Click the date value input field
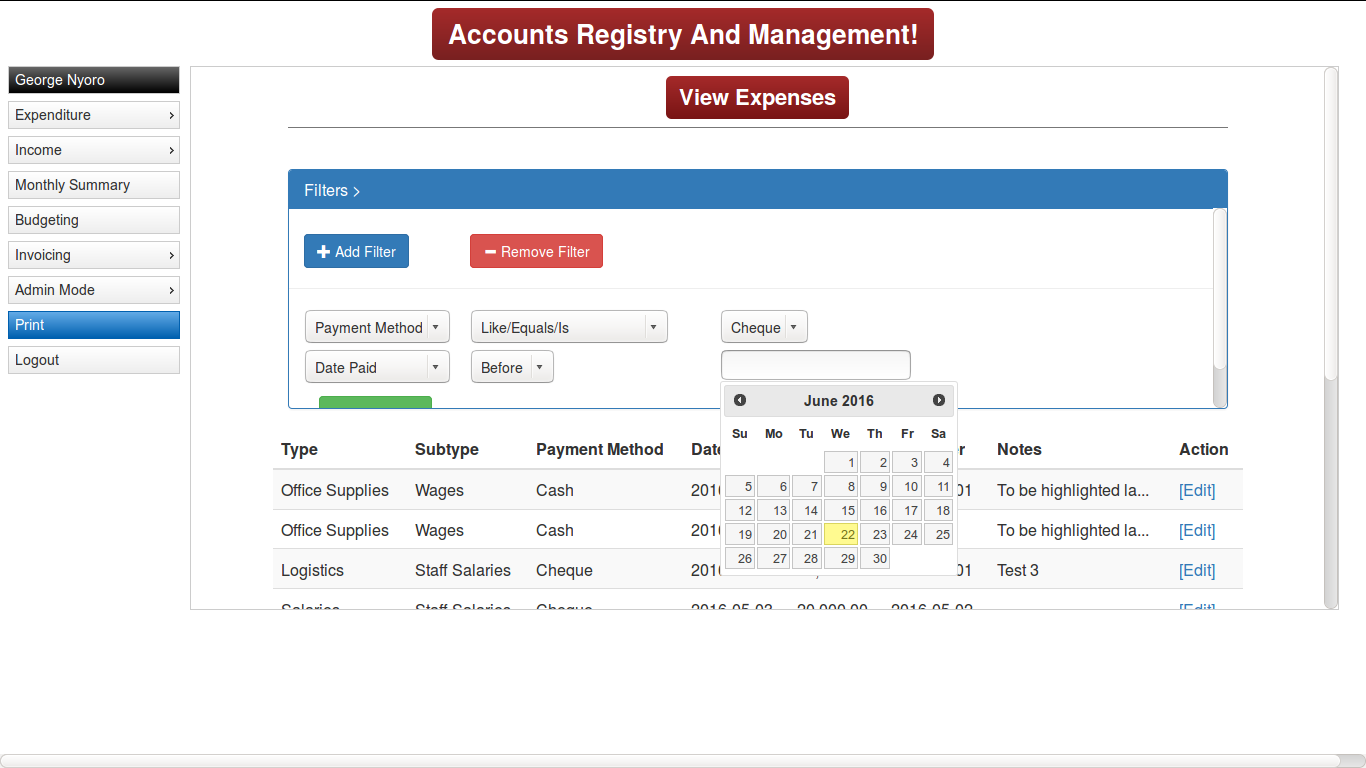The height and width of the screenshot is (768, 1366). tap(815, 365)
